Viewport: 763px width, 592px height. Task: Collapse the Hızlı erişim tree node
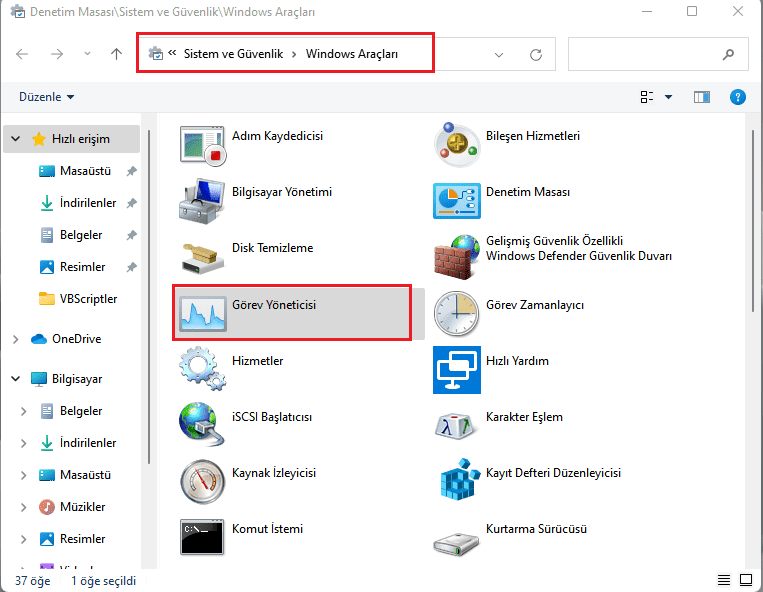click(16, 139)
